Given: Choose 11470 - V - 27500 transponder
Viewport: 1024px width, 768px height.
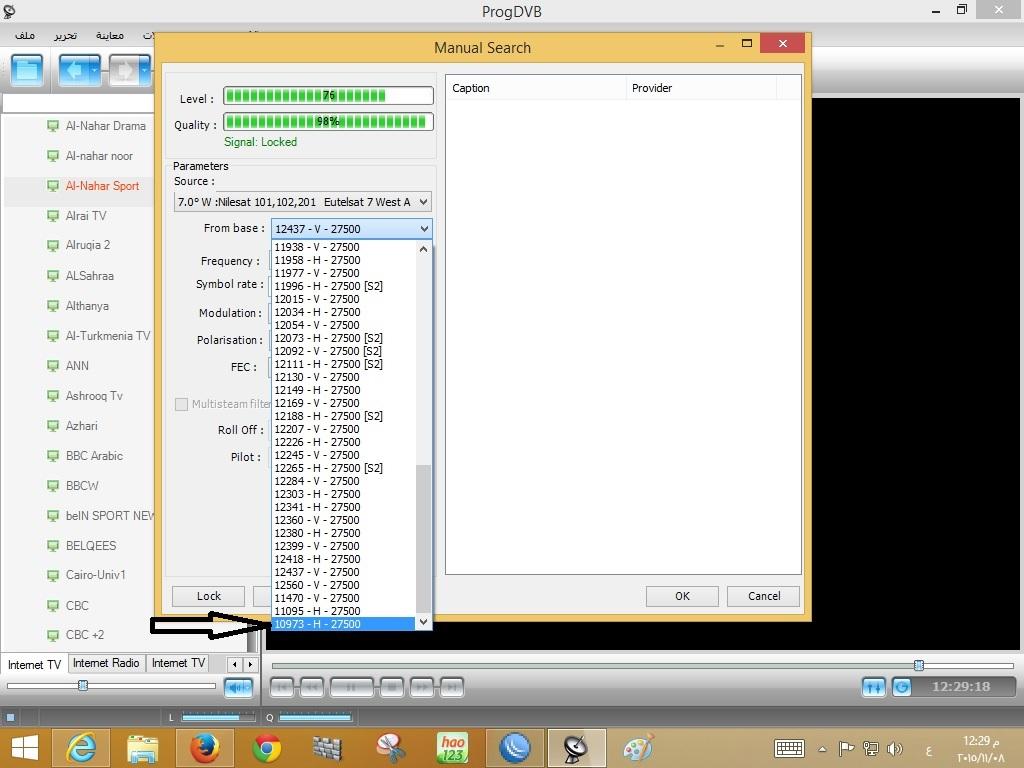Looking at the screenshot, I should pyautogui.click(x=344, y=598).
